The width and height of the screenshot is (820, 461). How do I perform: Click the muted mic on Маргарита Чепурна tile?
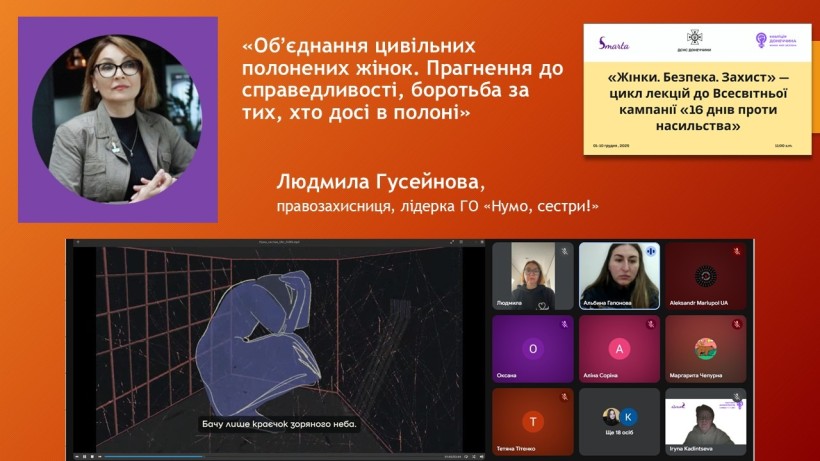(x=737, y=324)
